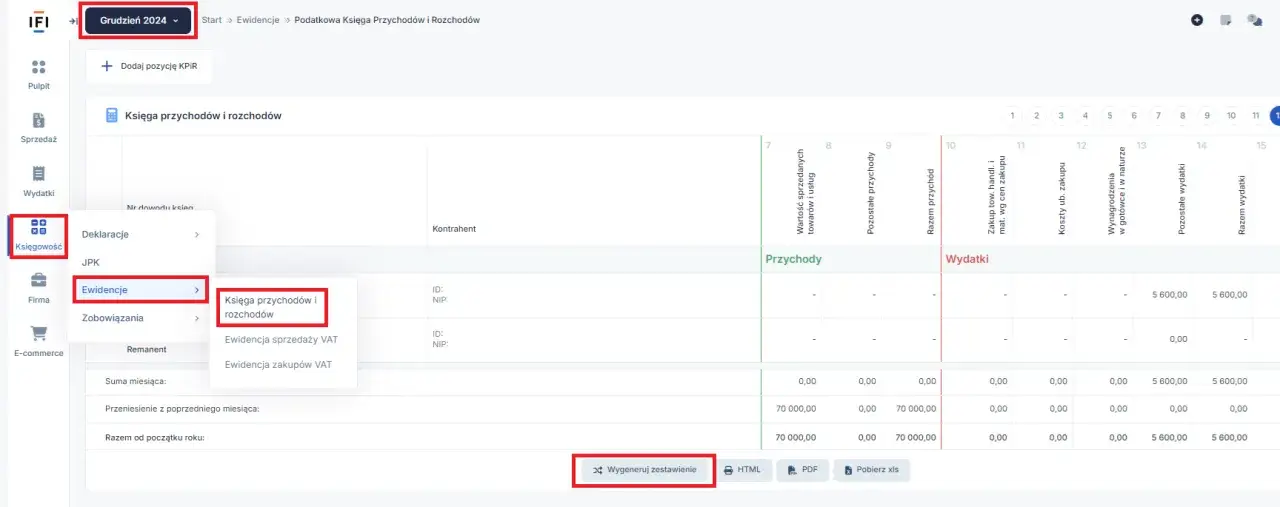Expand the Deklaracje submenu
1280x507 pixels.
(x=140, y=234)
